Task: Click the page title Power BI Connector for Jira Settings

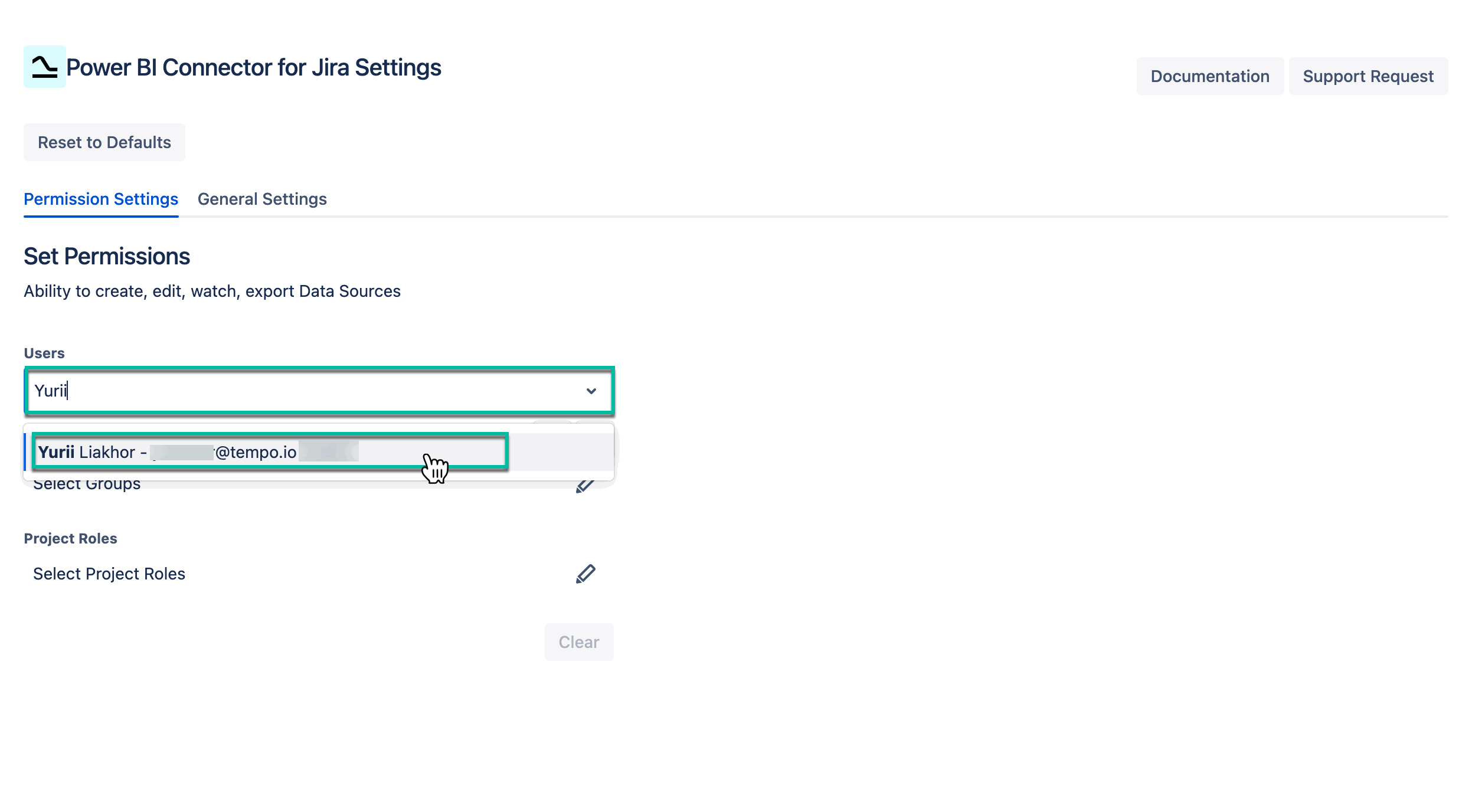Action: (253, 67)
